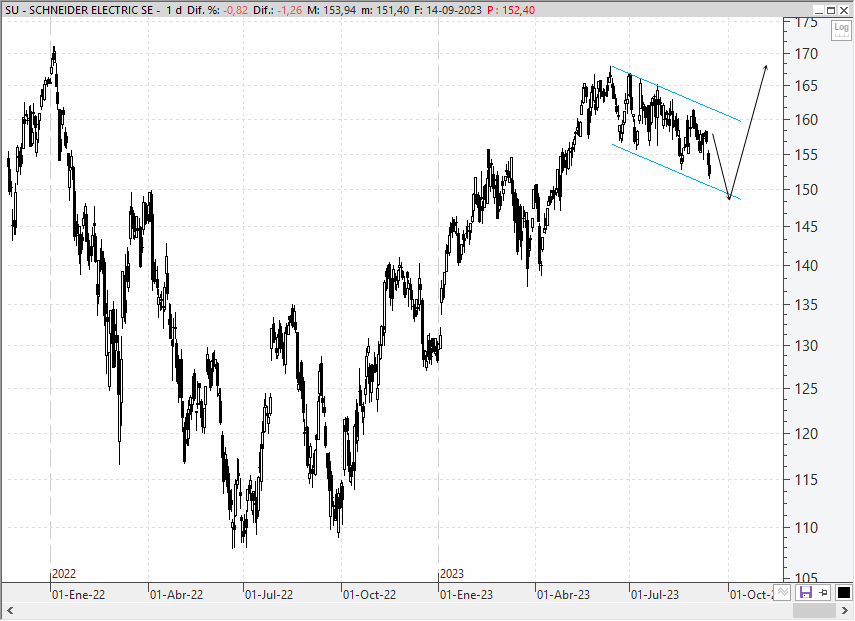Image resolution: width=855 pixels, height=621 pixels.
Task: Click the scroll right arrow
Action: pos(845,610)
